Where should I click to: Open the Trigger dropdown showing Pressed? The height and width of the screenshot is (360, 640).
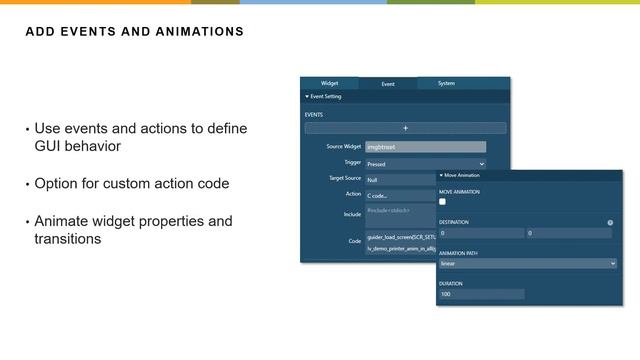click(426, 164)
